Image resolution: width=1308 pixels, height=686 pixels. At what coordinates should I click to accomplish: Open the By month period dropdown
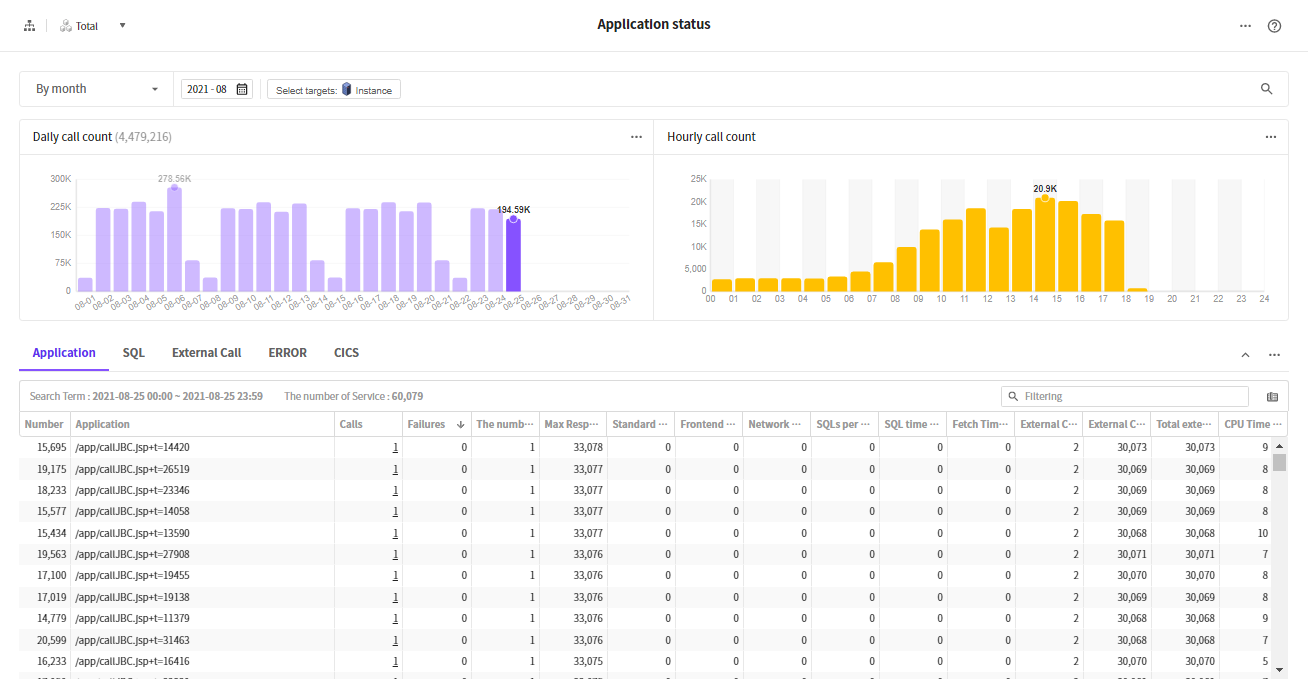point(97,89)
